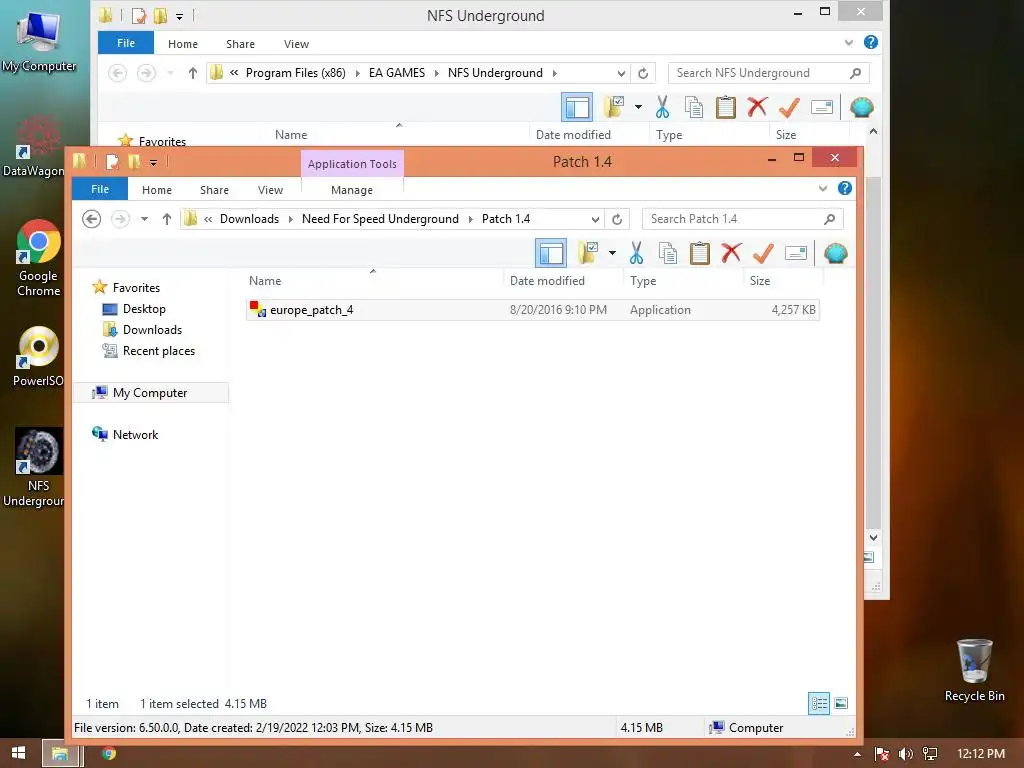Screen dimensions: 1024x768
Task: Open File menu in NFS Underground window
Action: (x=126, y=43)
